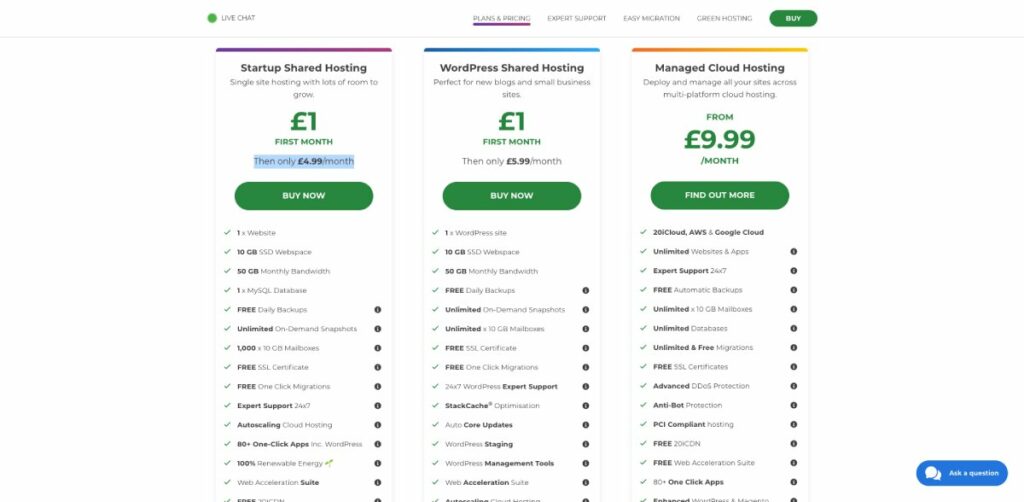The height and width of the screenshot is (502, 1024).
Task: Select Easy Migration in top navigation
Action: tap(651, 18)
